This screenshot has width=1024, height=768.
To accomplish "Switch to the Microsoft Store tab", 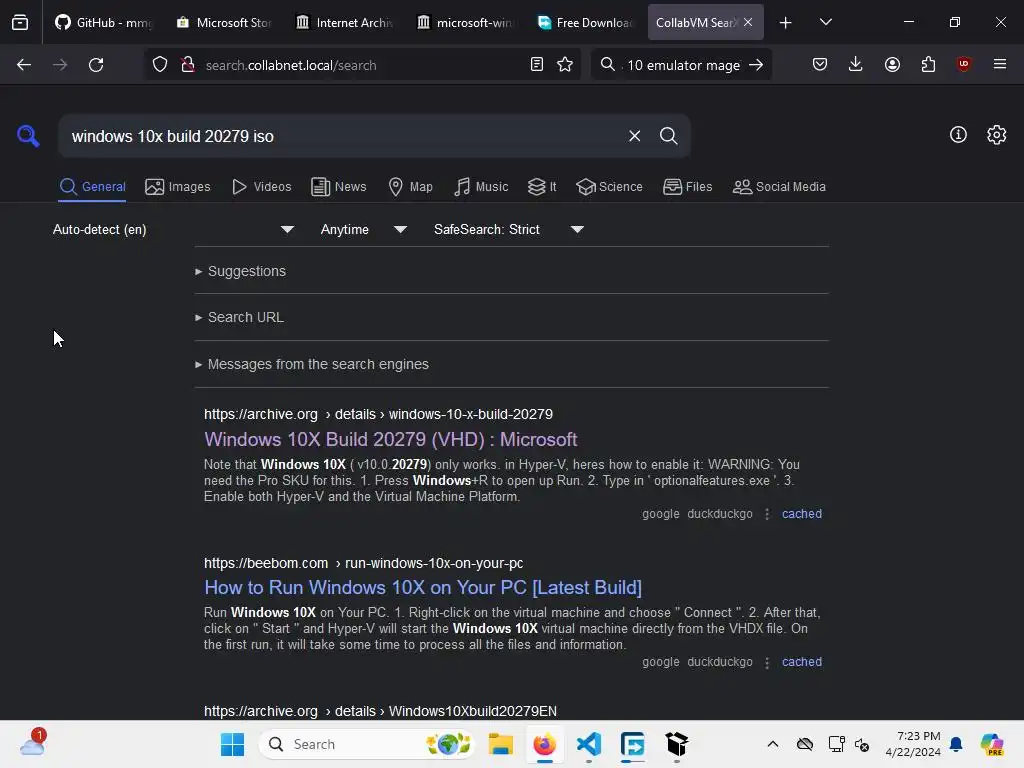I will (x=224, y=22).
